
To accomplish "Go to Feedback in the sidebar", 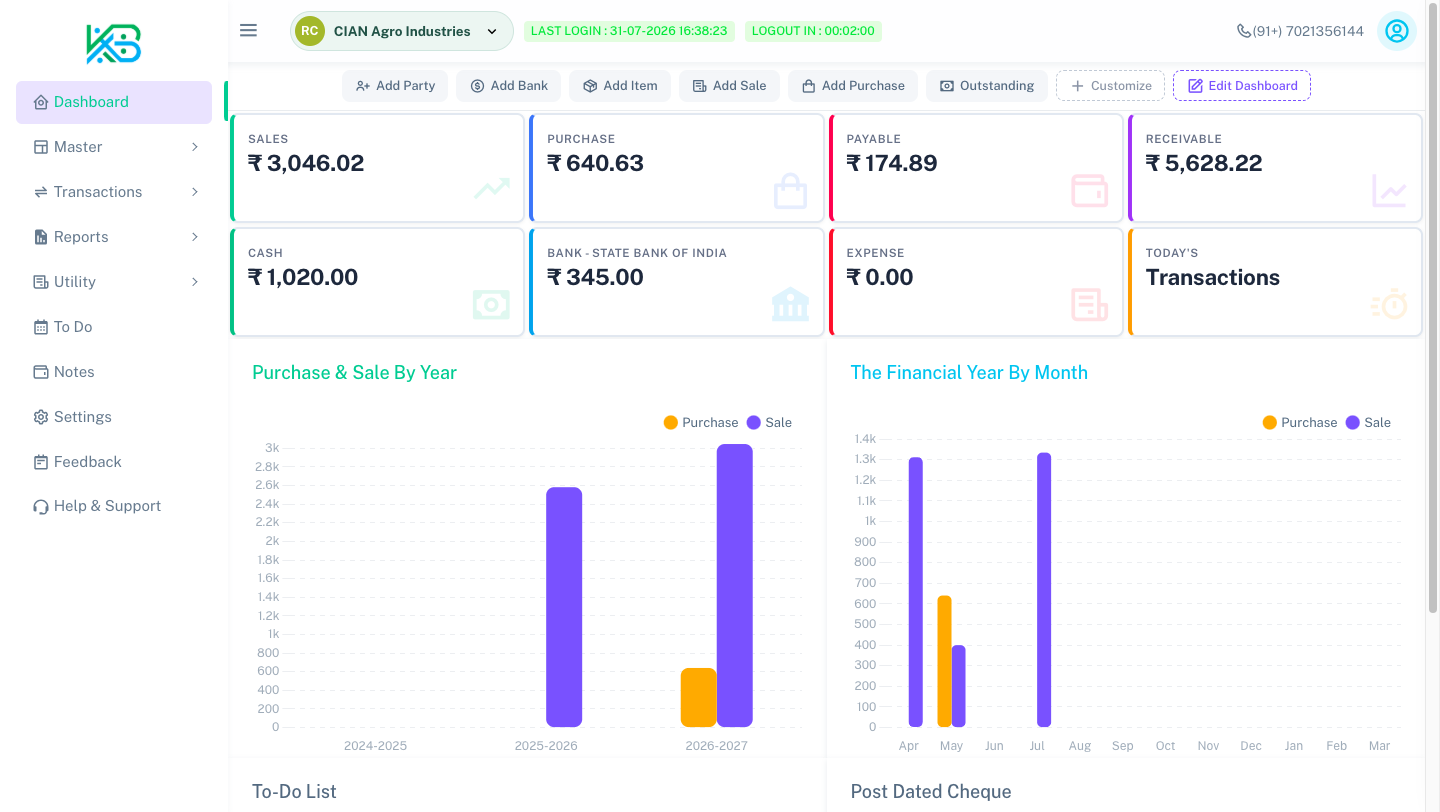I will (x=114, y=462).
